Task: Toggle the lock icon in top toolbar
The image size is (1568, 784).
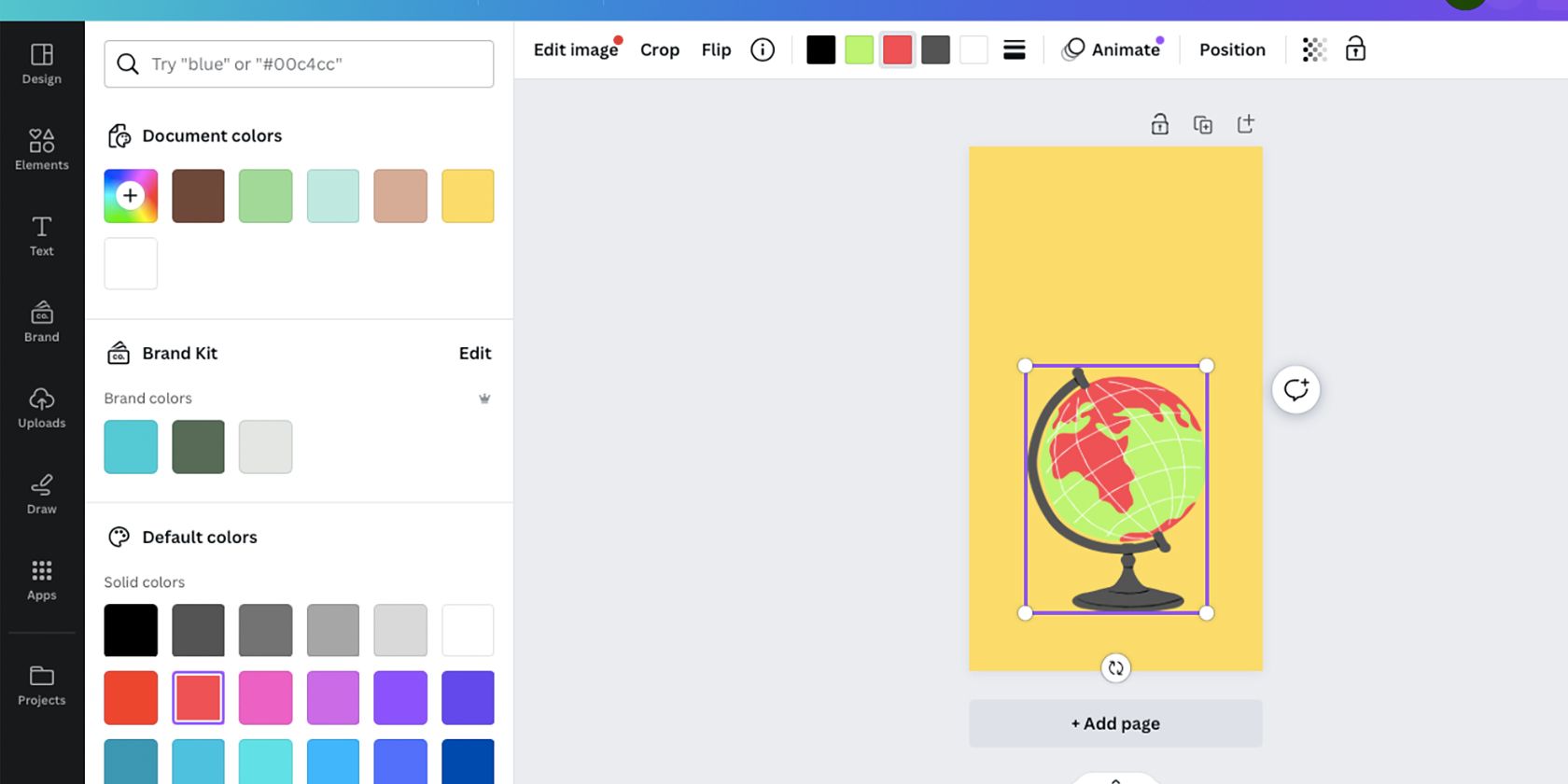Action: coord(1355,49)
